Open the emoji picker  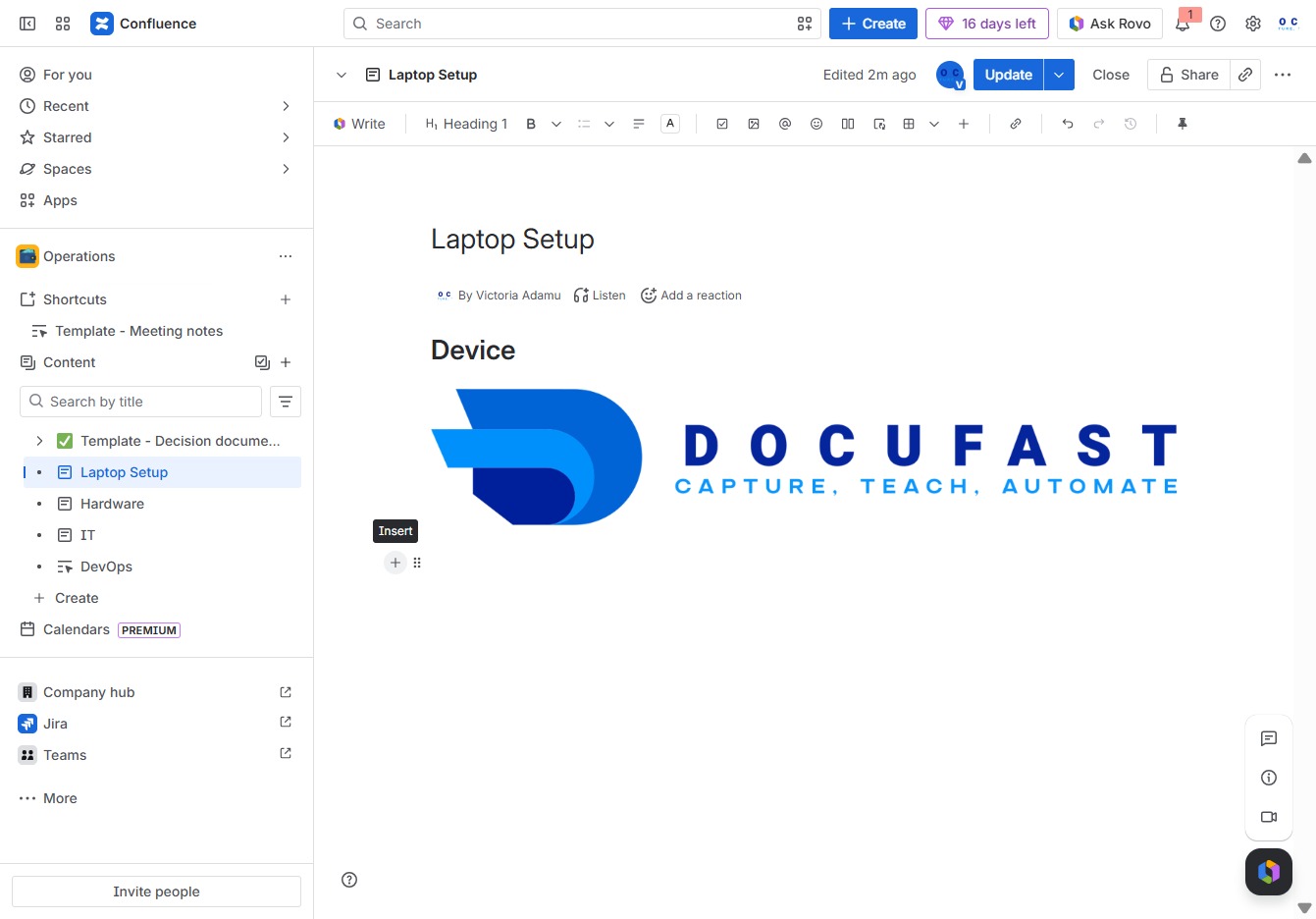click(816, 124)
